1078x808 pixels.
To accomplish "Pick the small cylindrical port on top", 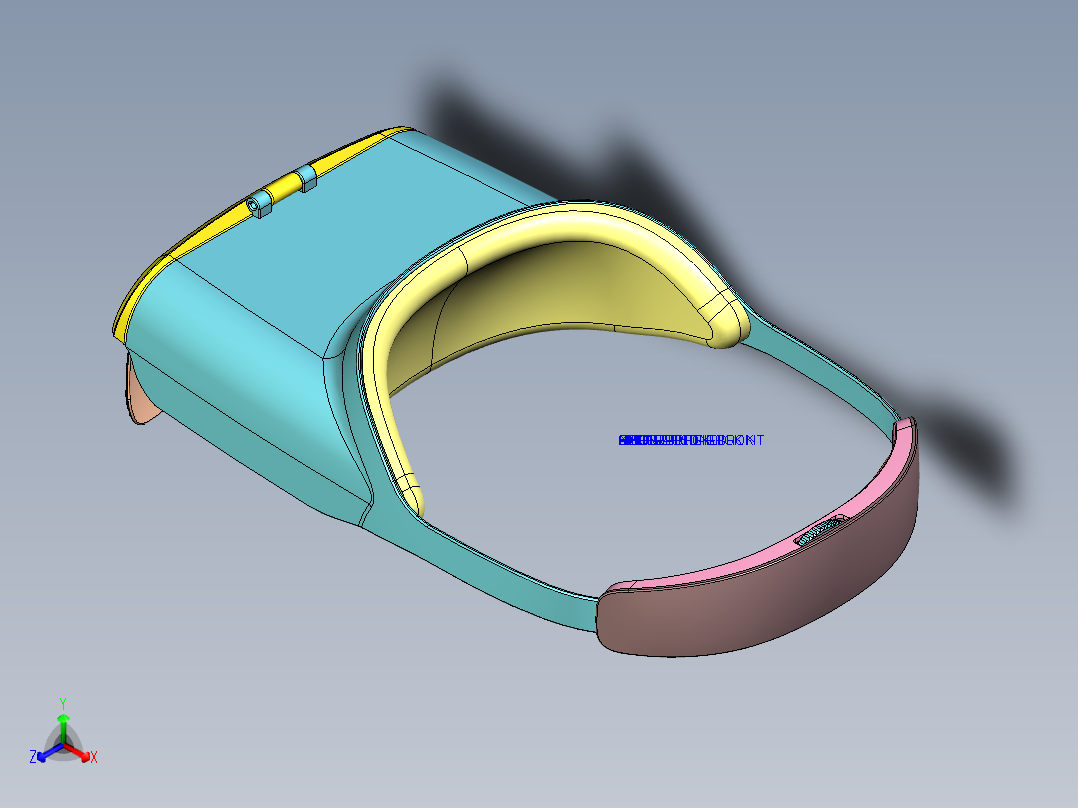I will 261,204.
